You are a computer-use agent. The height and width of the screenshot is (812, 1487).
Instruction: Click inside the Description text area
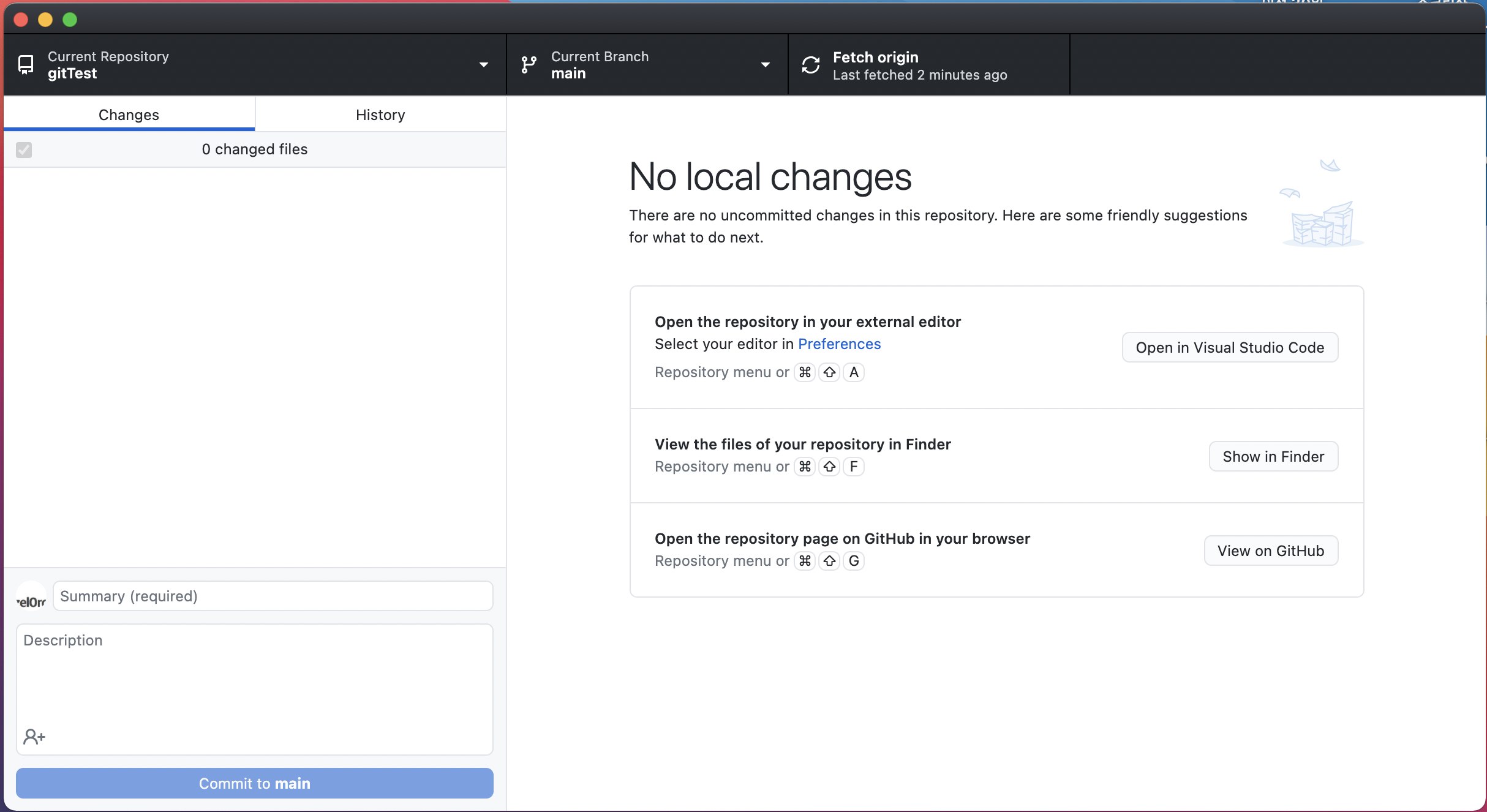click(255, 680)
